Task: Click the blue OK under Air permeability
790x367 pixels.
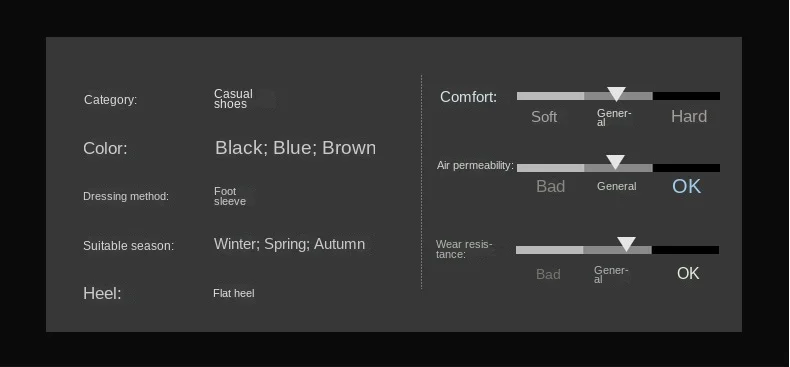Action: [686, 187]
